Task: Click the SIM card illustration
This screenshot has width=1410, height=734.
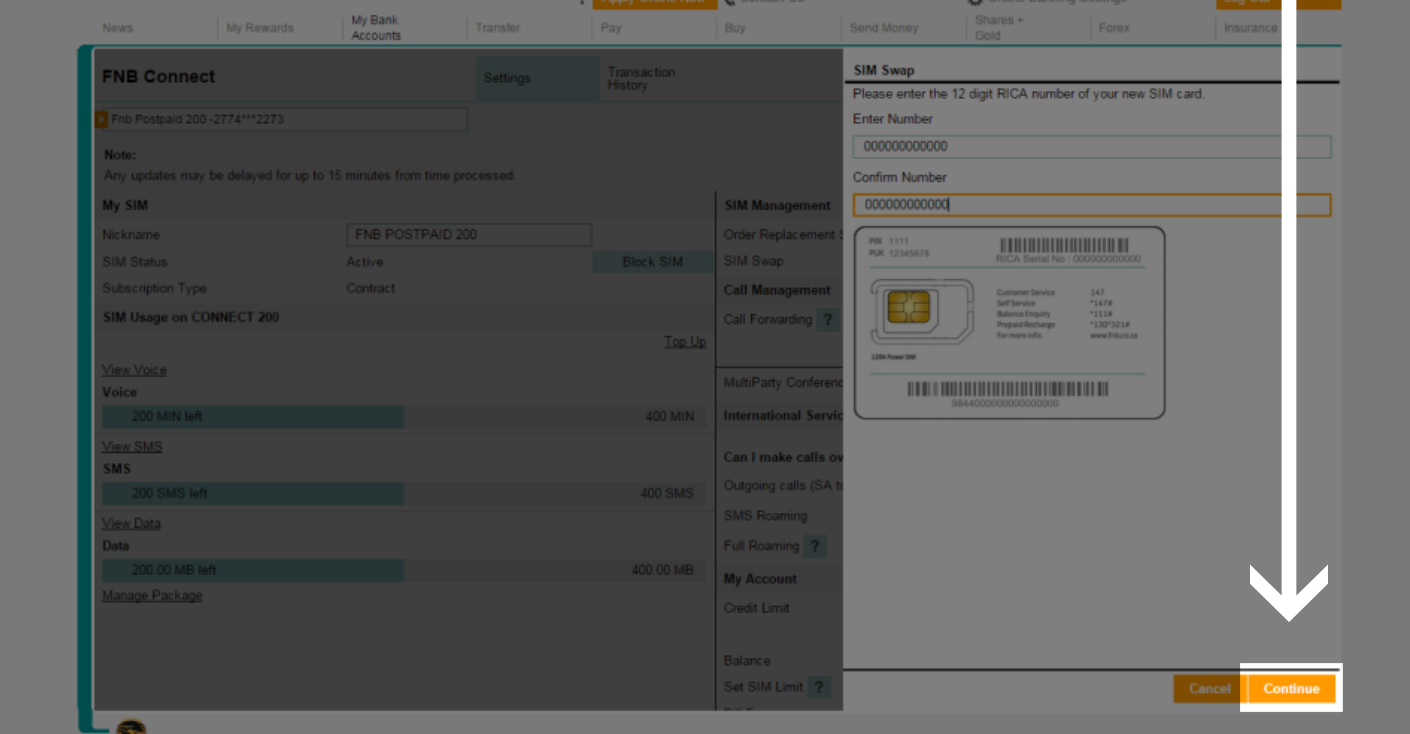Action: pyautogui.click(x=1010, y=322)
